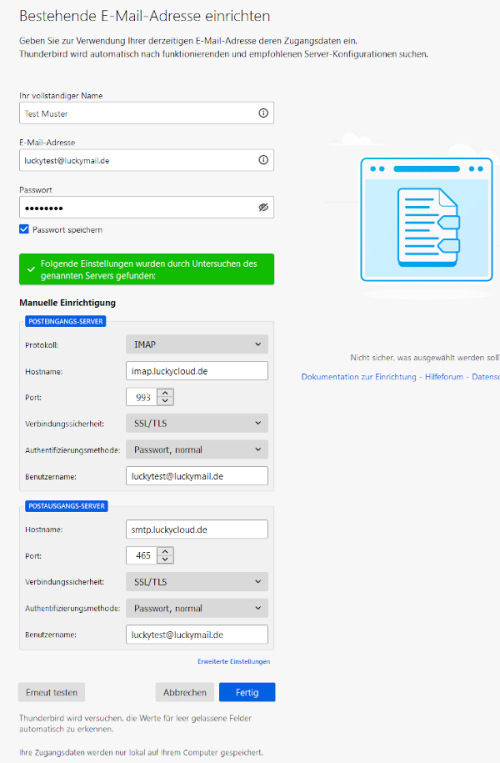Increase incoming port 993 with up arrow

[x=165, y=393]
